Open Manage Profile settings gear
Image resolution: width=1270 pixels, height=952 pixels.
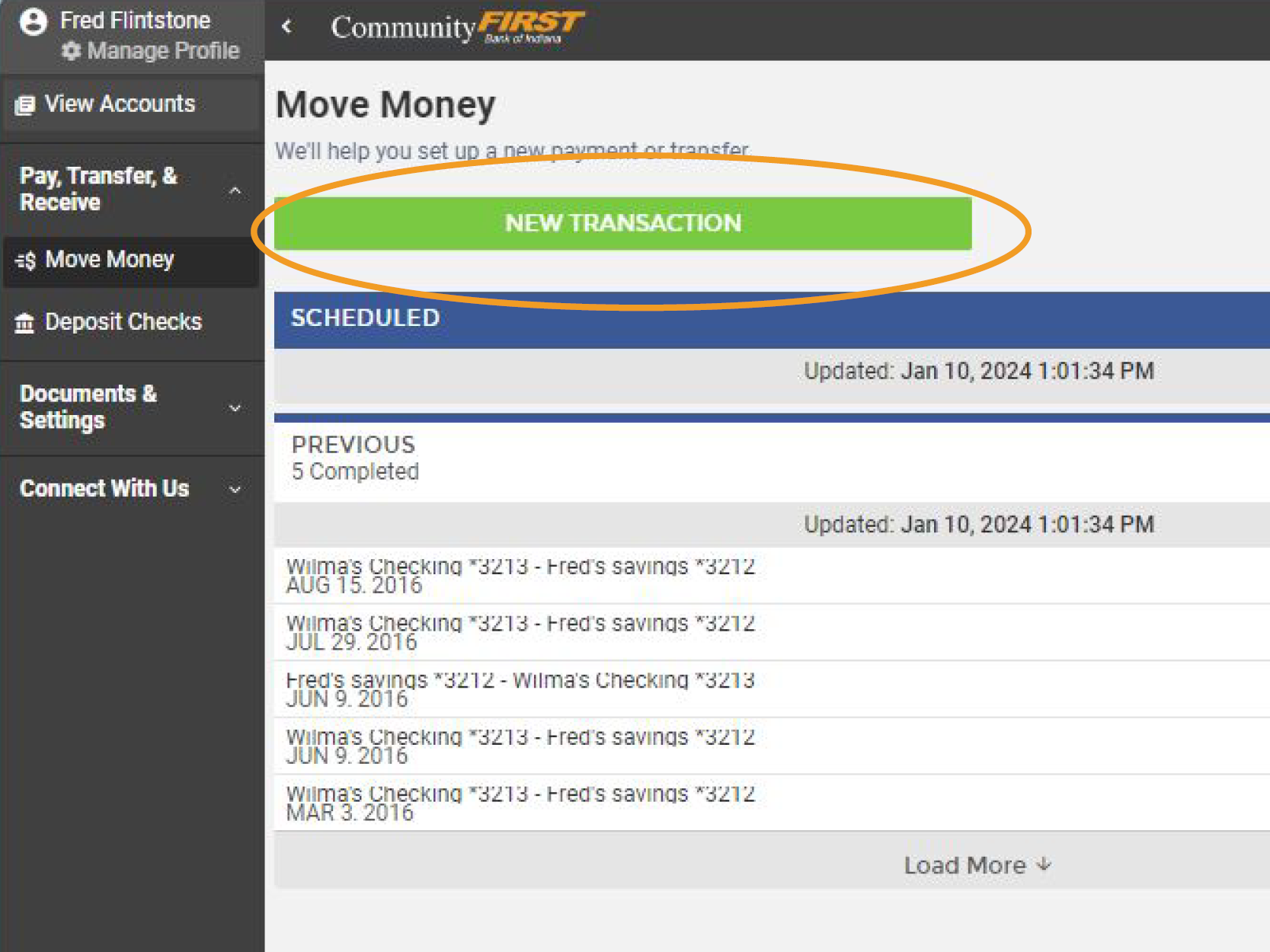click(x=72, y=51)
